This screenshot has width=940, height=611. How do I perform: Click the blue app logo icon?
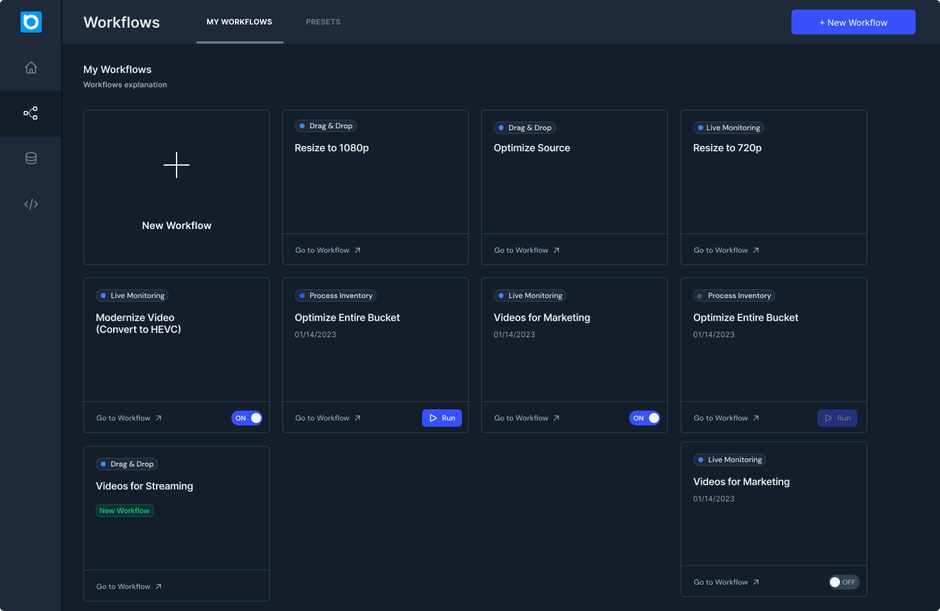point(31,22)
